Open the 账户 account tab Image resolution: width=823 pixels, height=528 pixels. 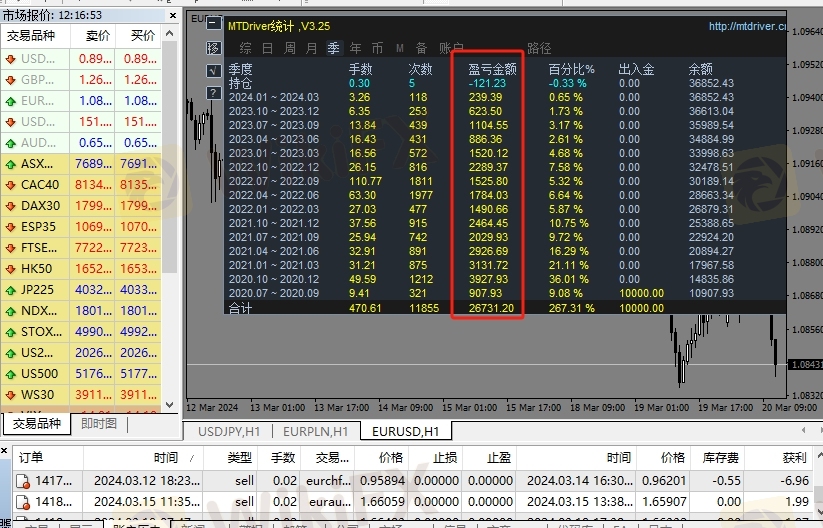pos(450,48)
